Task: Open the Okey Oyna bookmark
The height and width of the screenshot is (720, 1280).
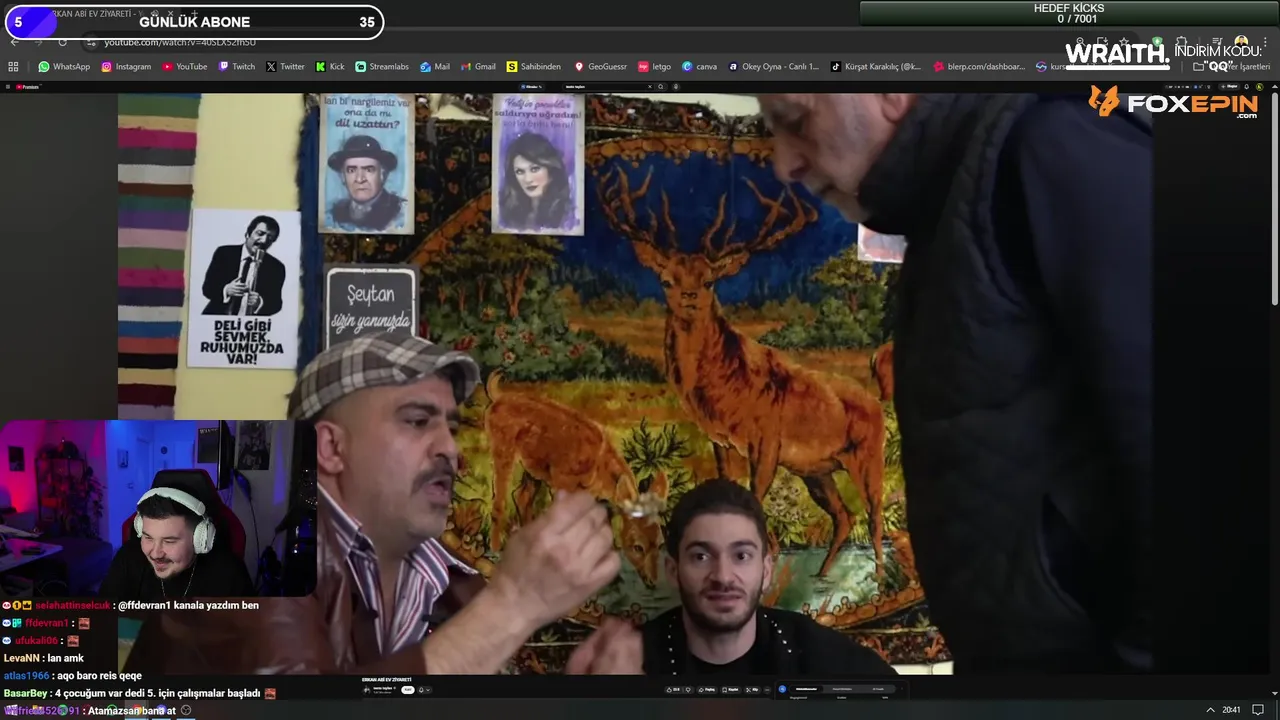Action: pos(773,67)
